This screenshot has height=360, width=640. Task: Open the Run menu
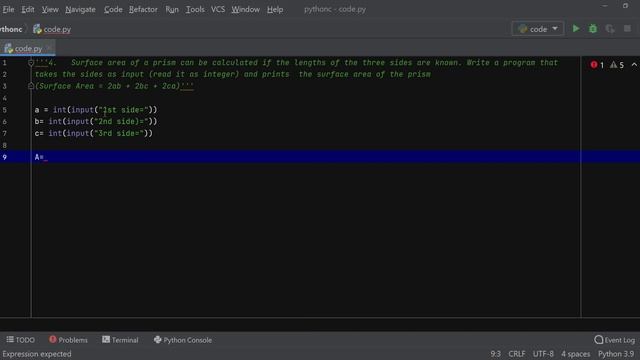click(172, 9)
